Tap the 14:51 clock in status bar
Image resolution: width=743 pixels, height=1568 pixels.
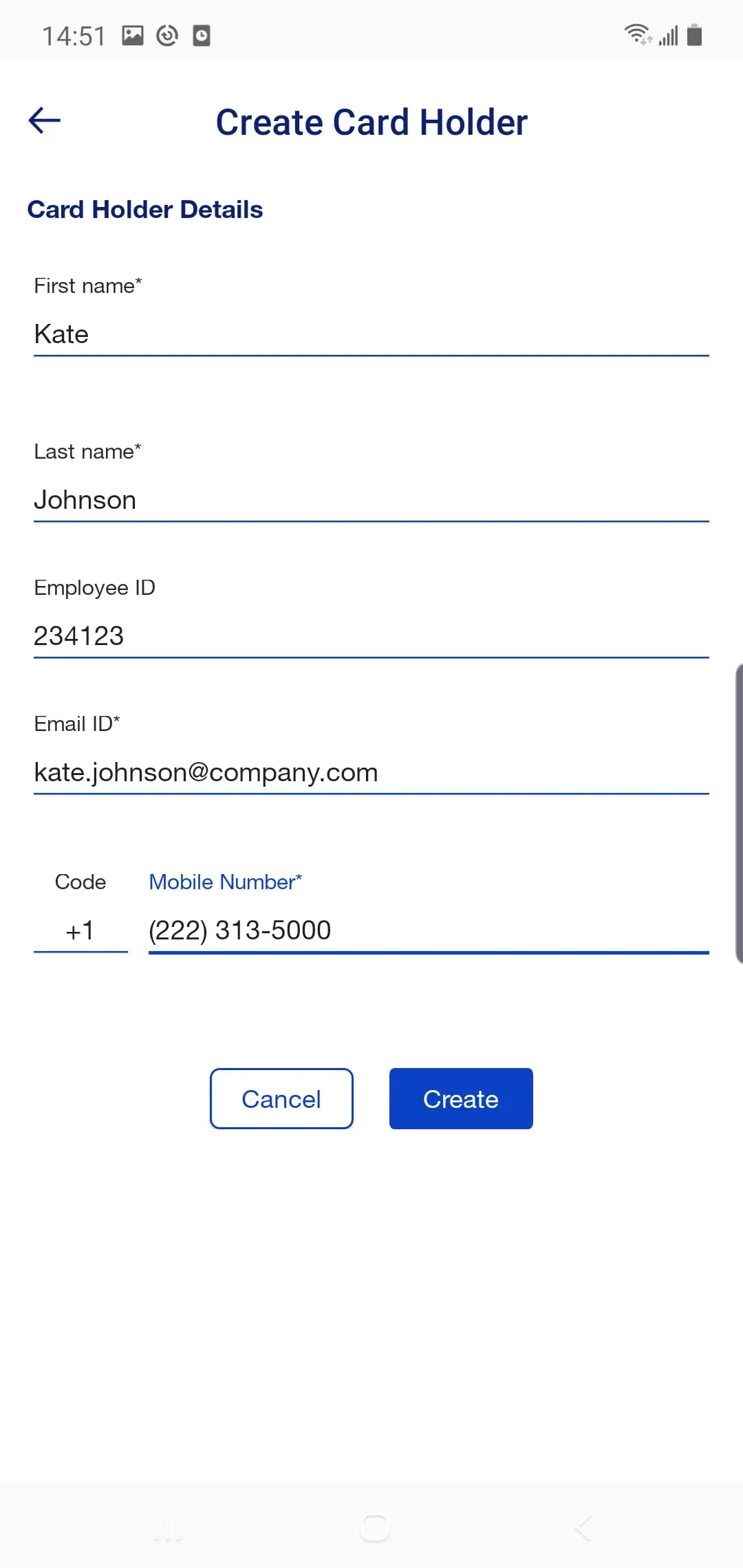[x=74, y=36]
